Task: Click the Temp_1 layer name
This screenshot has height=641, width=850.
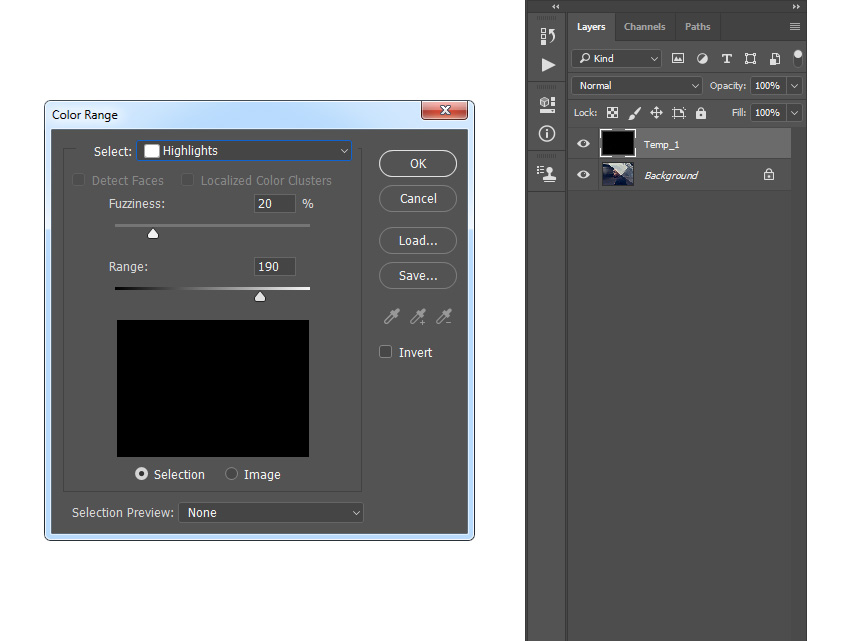Action: pyautogui.click(x=661, y=144)
